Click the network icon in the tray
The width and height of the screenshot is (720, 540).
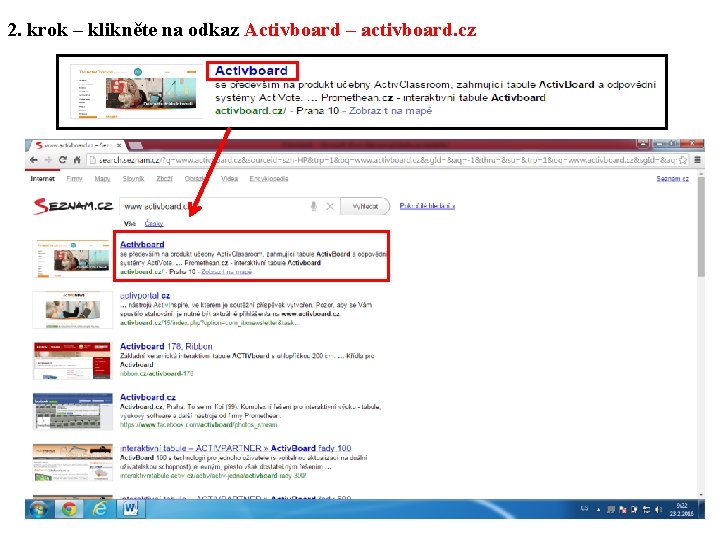pyautogui.click(x=647, y=509)
